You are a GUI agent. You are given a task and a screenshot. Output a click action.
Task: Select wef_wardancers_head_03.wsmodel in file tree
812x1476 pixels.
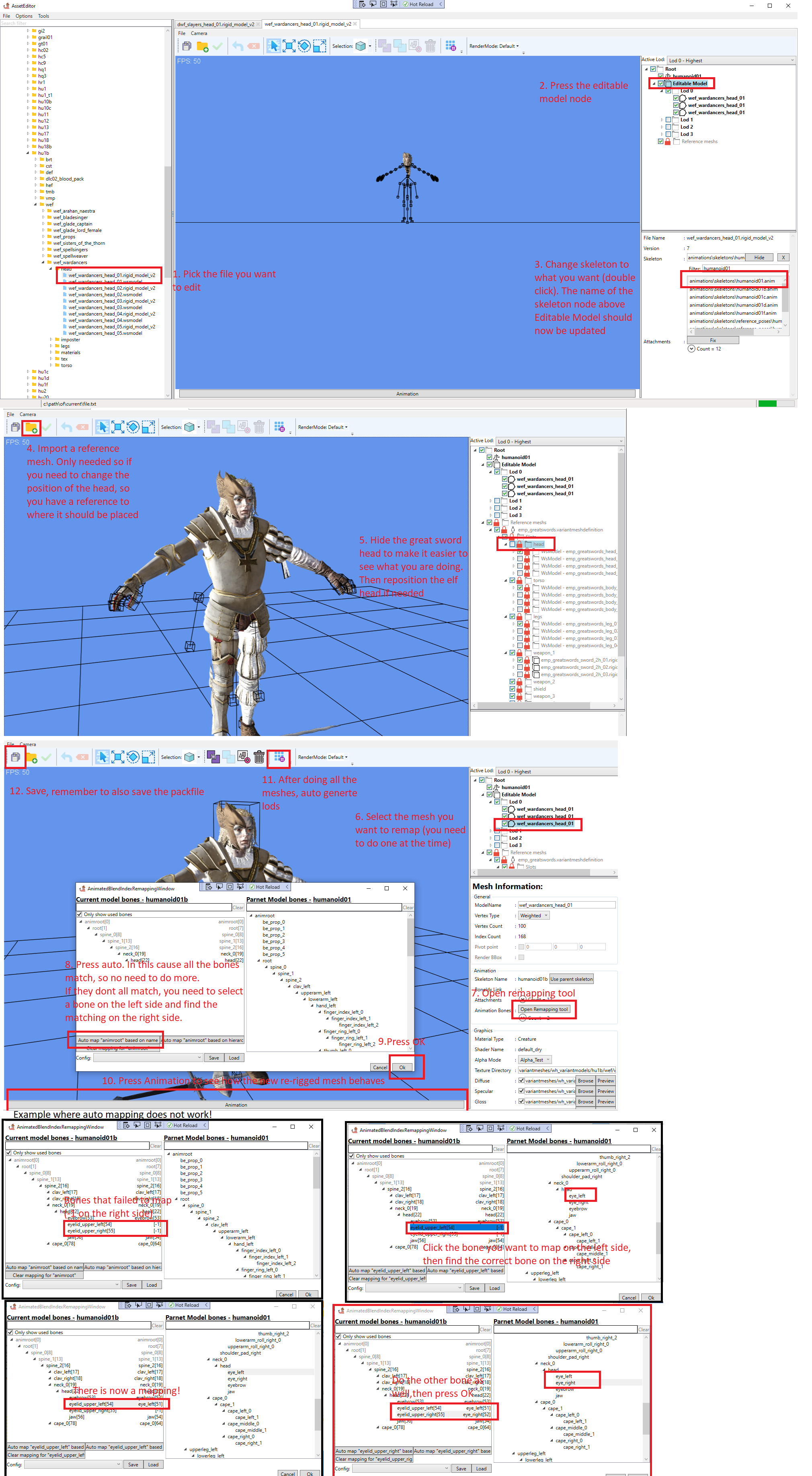click(x=105, y=307)
